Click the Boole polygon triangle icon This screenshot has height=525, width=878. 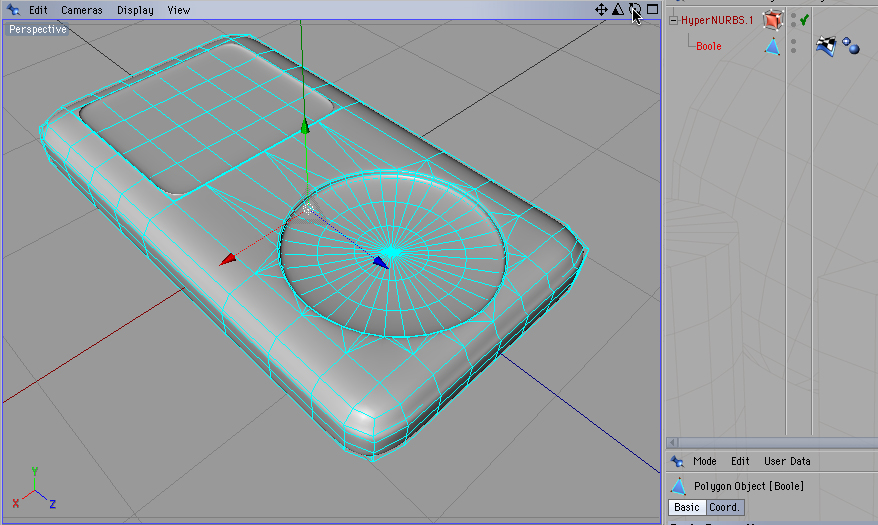pos(772,46)
